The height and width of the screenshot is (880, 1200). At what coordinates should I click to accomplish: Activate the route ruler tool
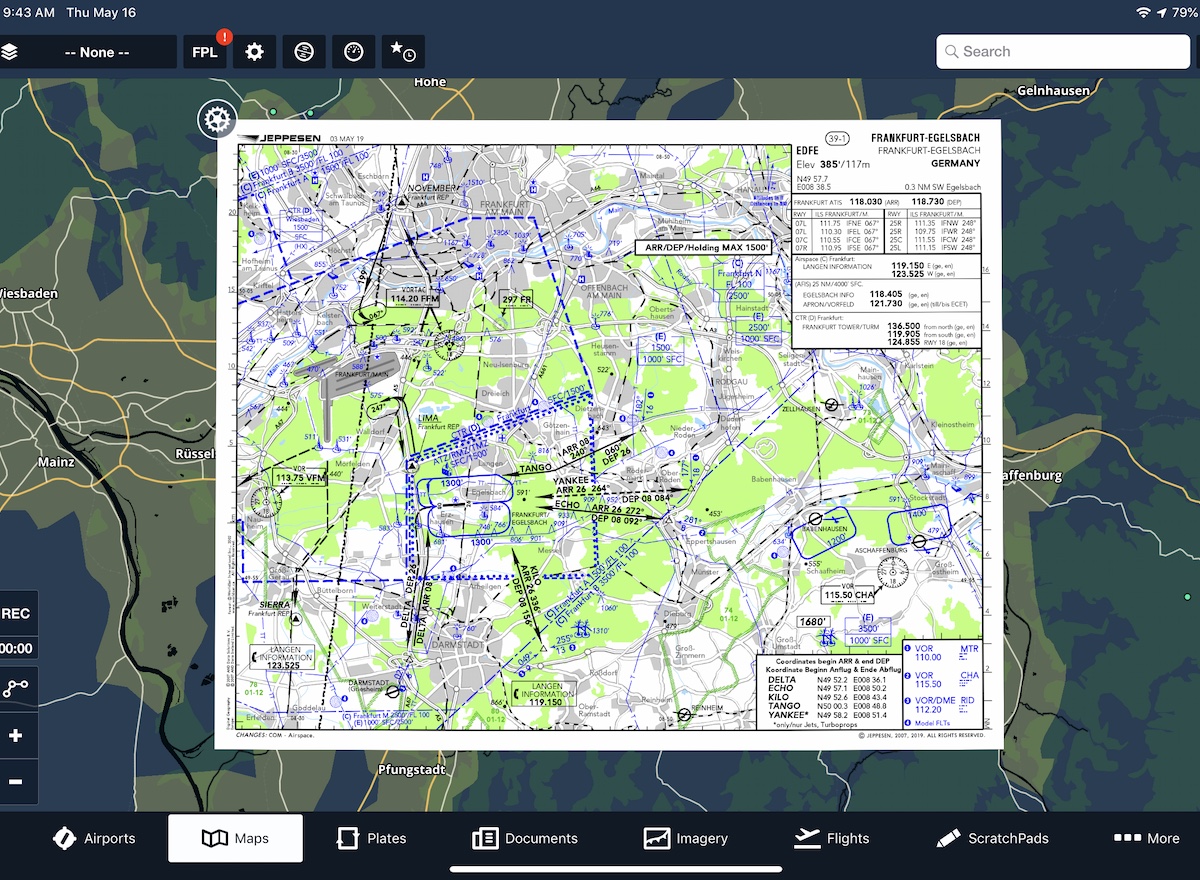pyautogui.click(x=16, y=688)
